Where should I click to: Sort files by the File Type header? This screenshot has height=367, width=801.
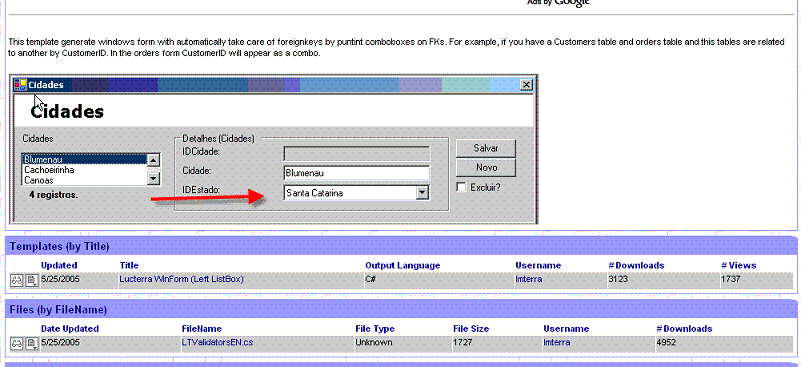[375, 329]
